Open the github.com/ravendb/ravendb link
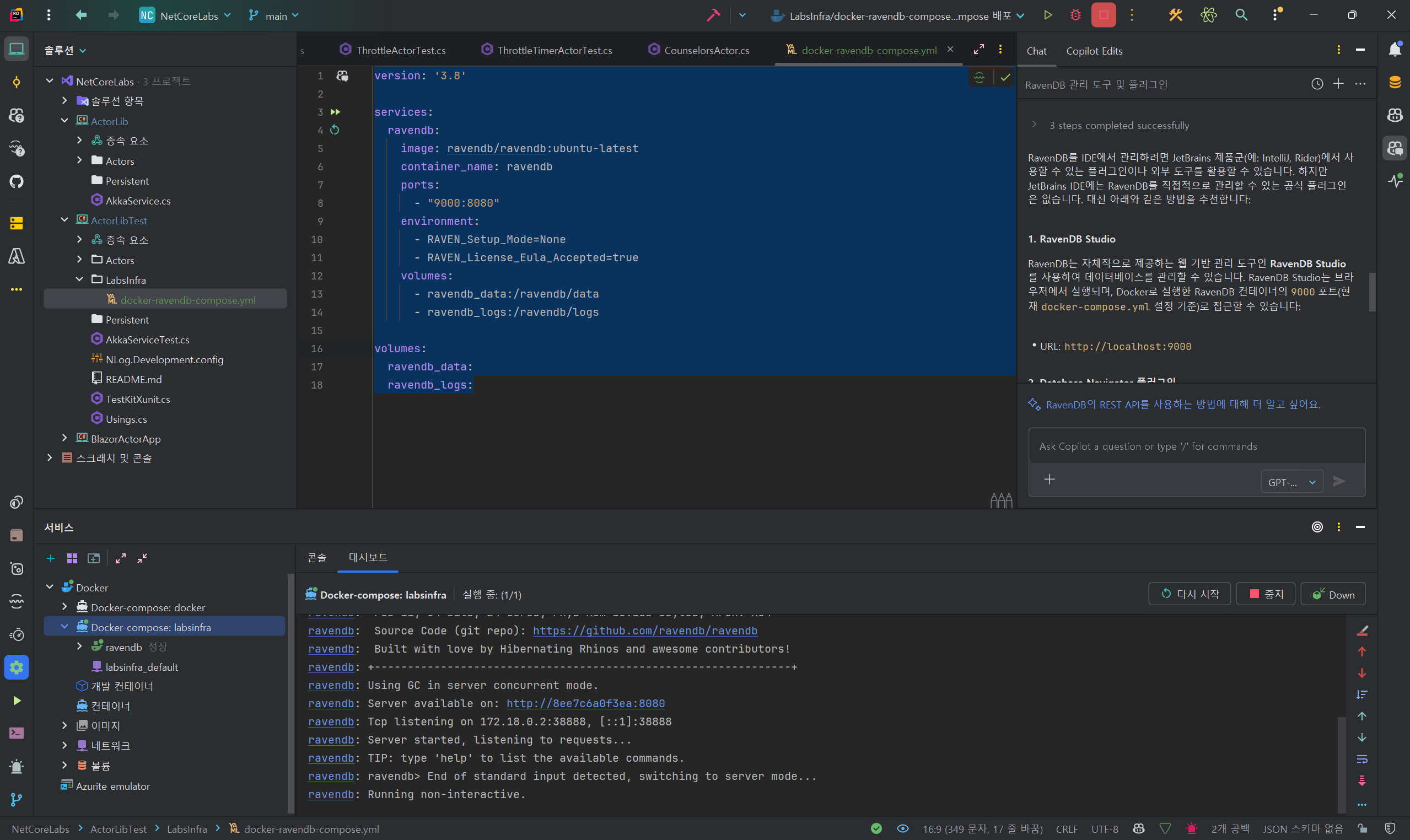Viewport: 1410px width, 840px height. [645, 631]
